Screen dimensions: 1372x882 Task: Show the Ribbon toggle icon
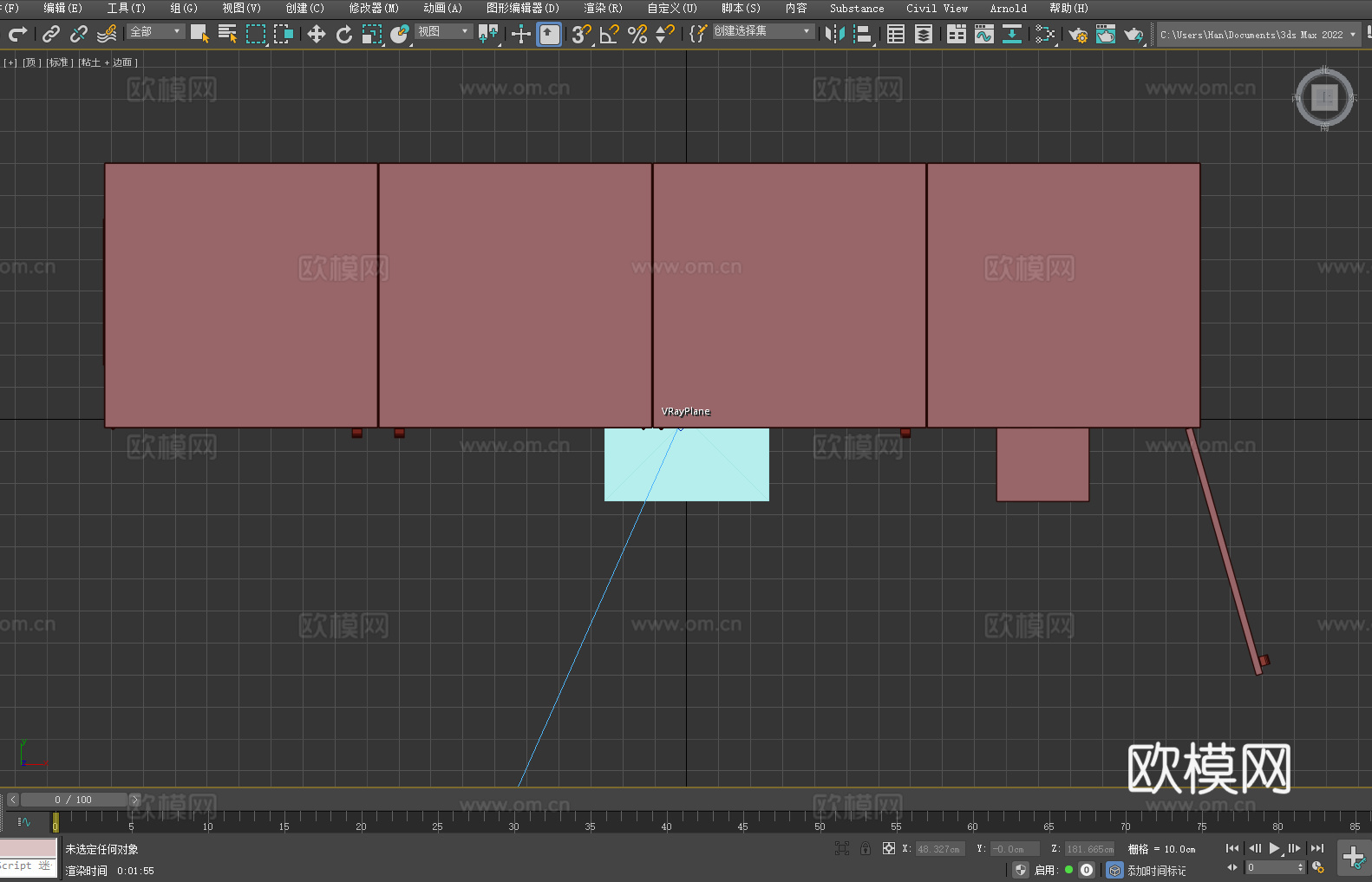(x=957, y=34)
